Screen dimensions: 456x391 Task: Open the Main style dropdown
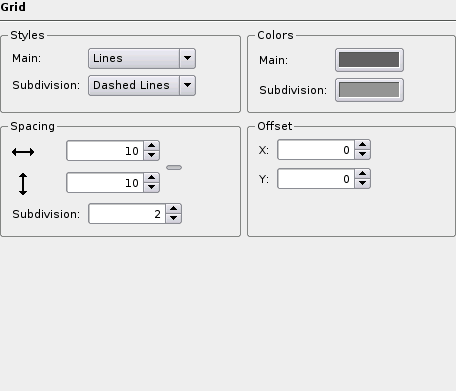click(142, 58)
